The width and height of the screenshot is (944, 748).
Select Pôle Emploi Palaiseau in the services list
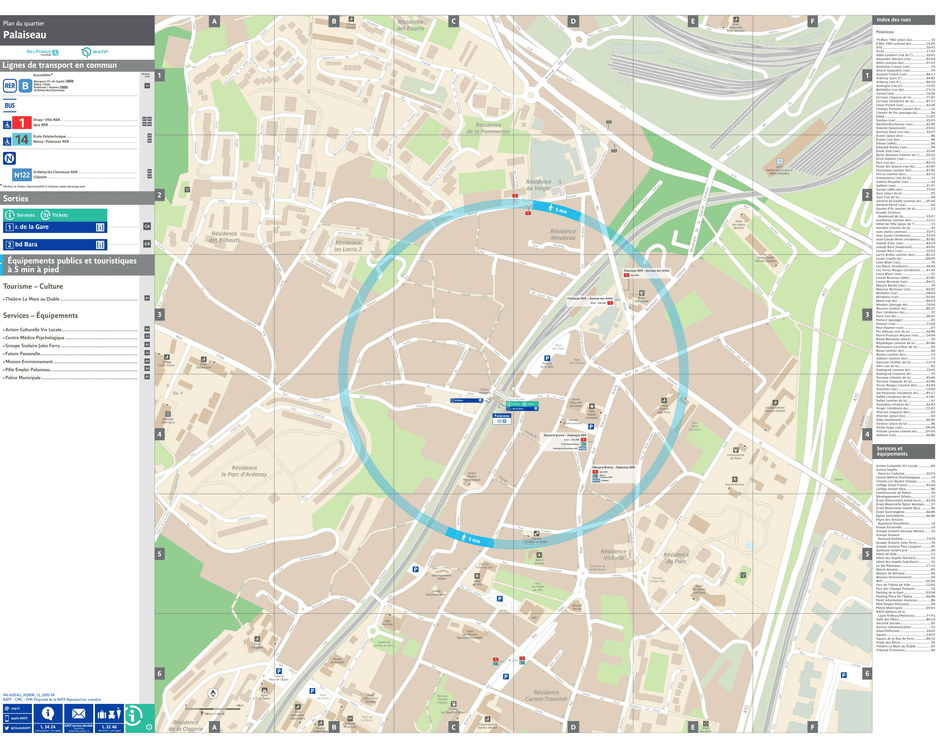click(x=27, y=369)
